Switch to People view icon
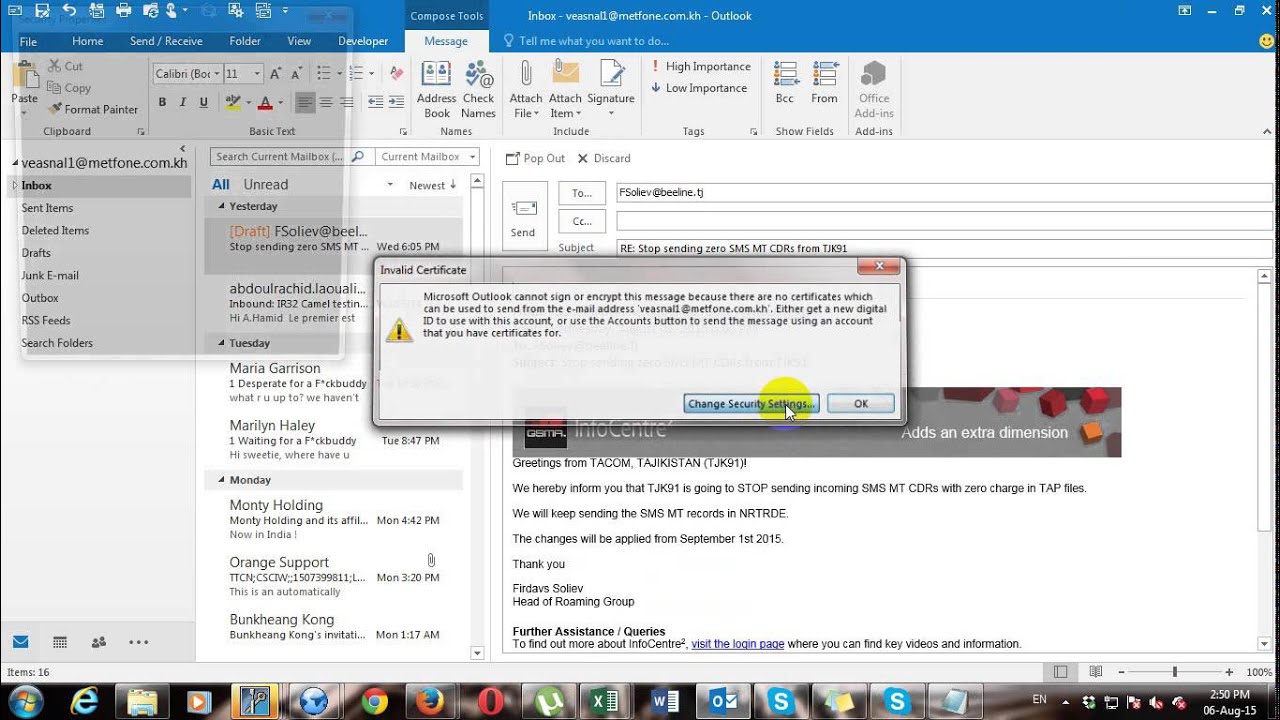 pos(99,642)
